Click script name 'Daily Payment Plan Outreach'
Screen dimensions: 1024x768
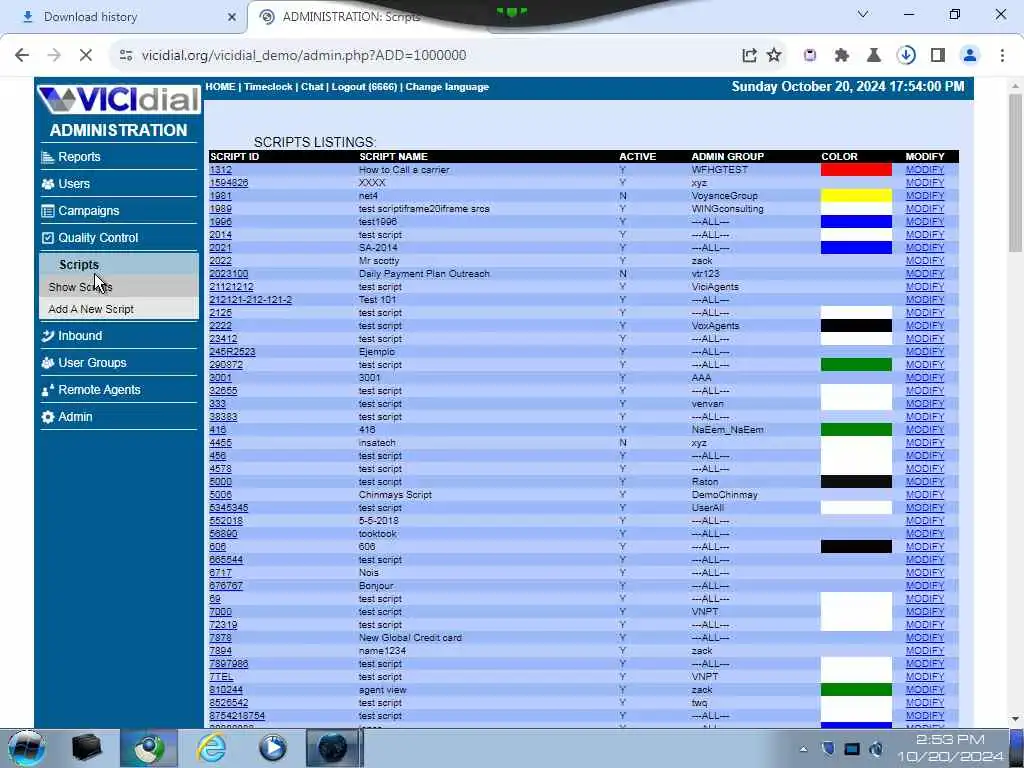(424, 274)
